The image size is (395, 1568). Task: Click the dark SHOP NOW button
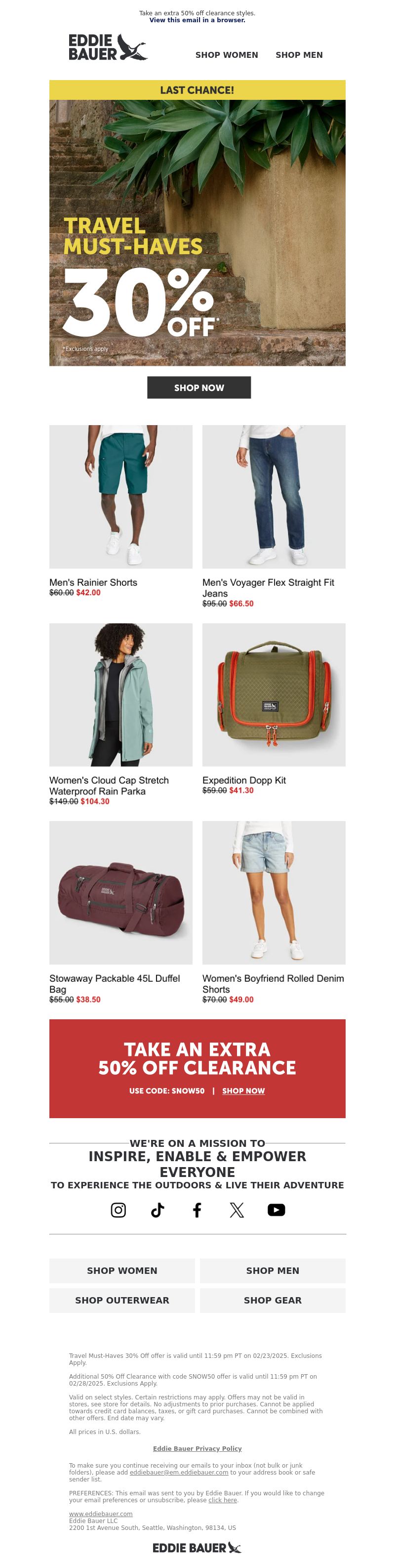click(x=198, y=388)
